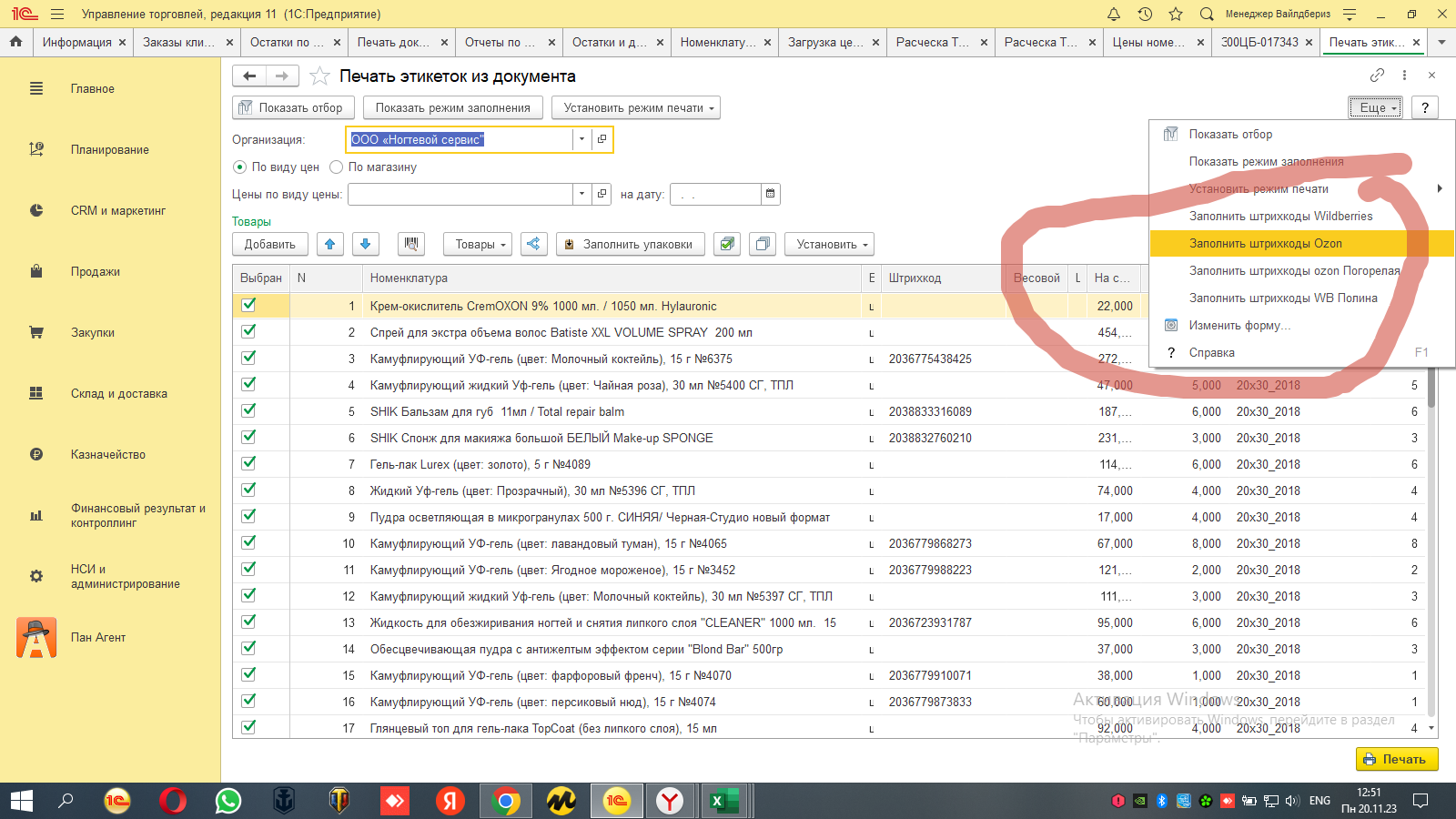The image size is (1456, 819).
Task: Open the notifications bell icon
Action: [x=1114, y=14]
